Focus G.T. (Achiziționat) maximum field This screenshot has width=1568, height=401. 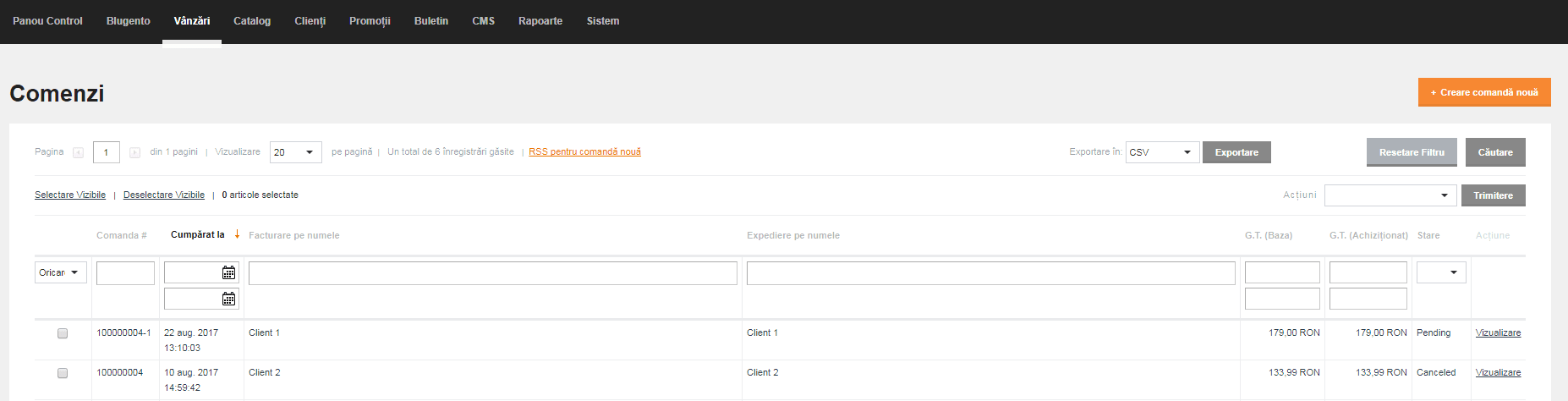pyautogui.click(x=1368, y=299)
